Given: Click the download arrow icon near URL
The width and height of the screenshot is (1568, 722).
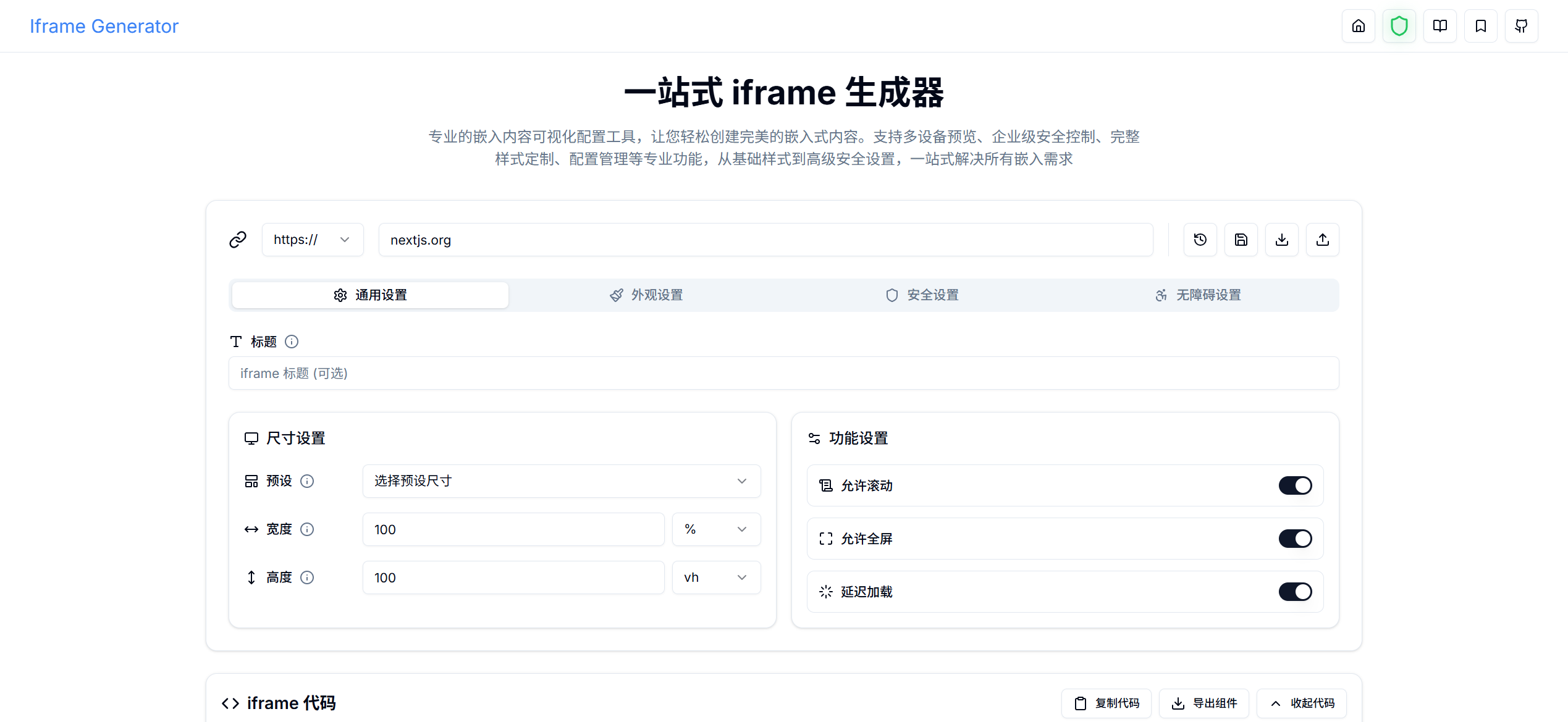Looking at the screenshot, I should pyautogui.click(x=1281, y=240).
